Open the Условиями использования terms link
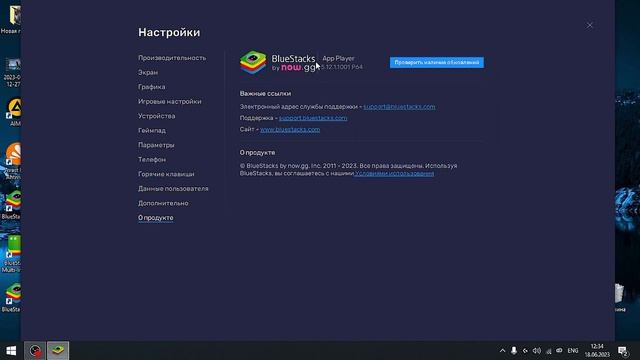The height and width of the screenshot is (360, 640). (394, 173)
